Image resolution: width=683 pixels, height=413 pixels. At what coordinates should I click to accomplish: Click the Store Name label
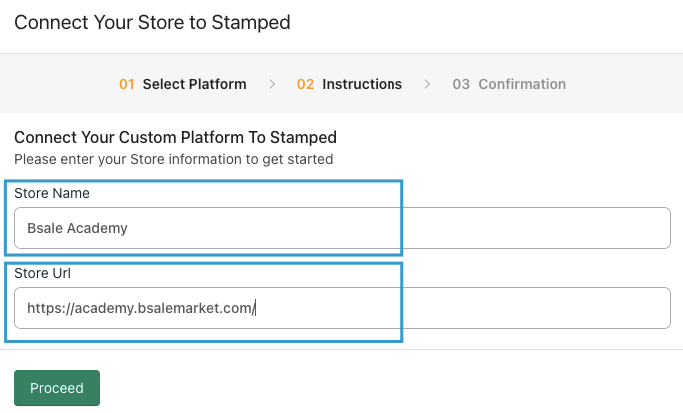(x=52, y=192)
